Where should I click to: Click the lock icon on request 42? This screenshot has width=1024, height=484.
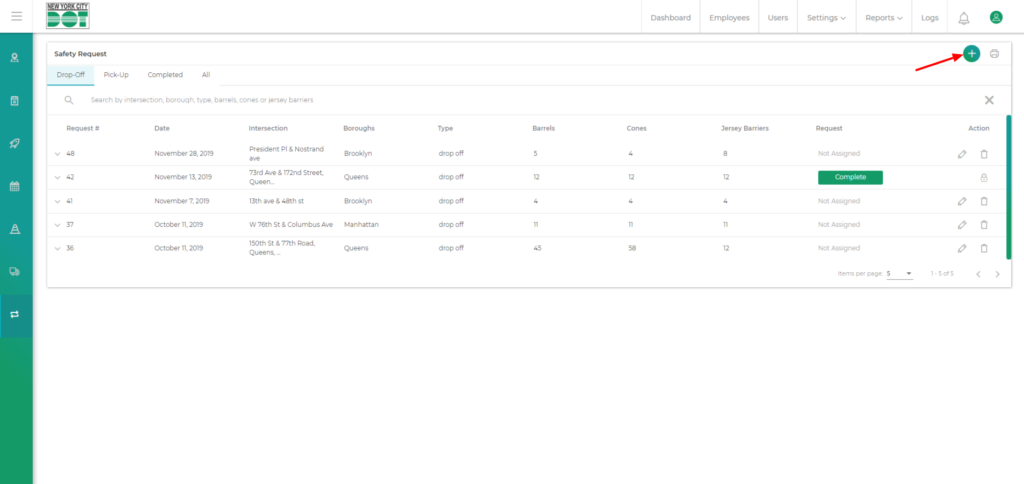[x=984, y=177]
